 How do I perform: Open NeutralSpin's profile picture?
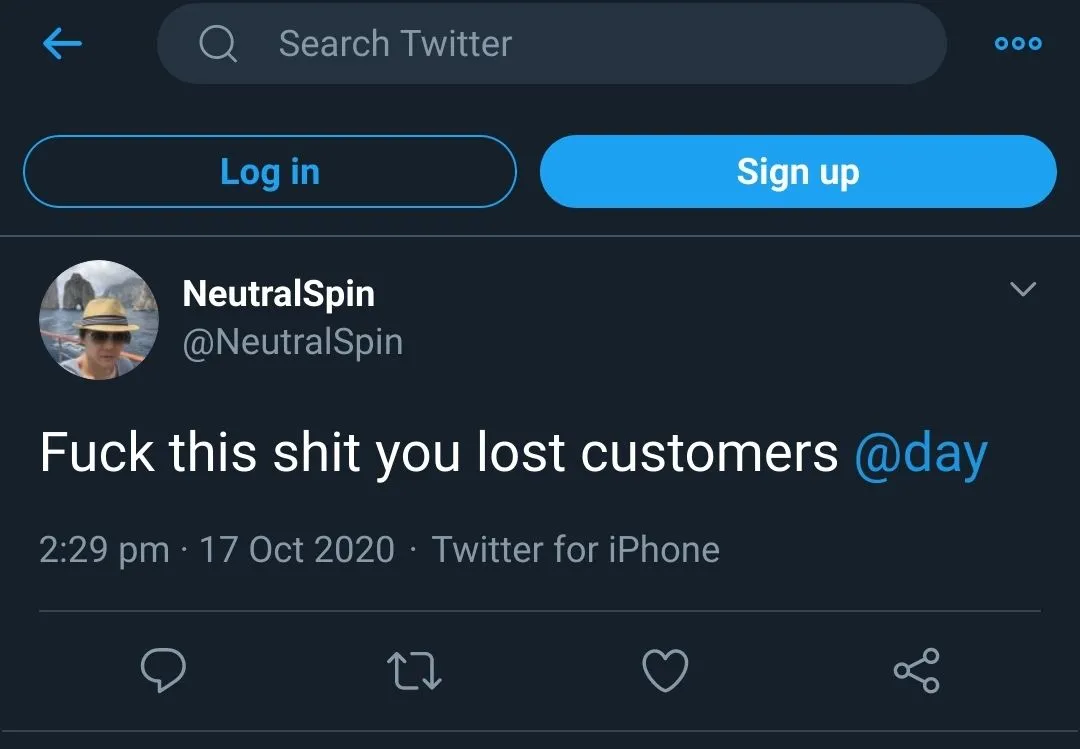(x=98, y=320)
